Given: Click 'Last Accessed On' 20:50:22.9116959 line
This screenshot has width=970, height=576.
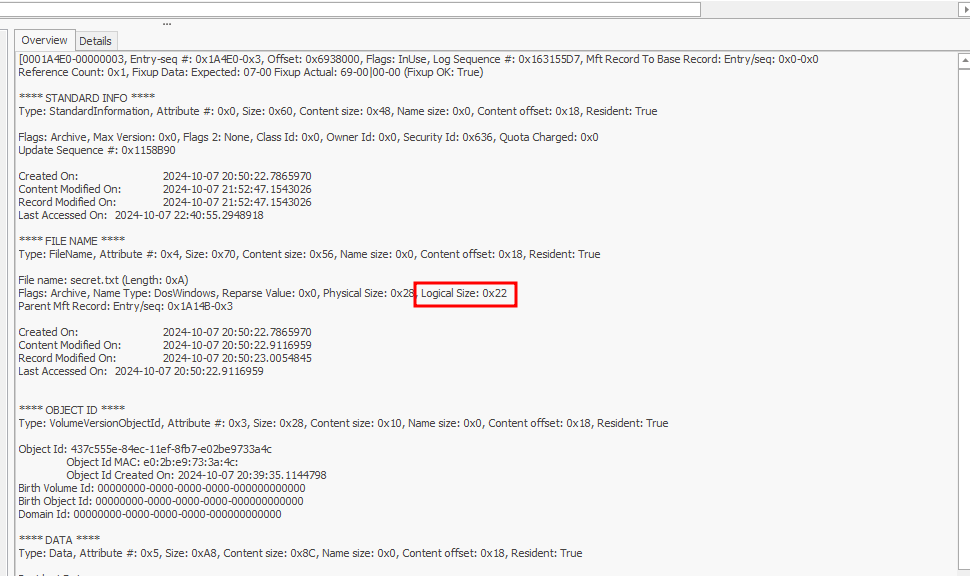Looking at the screenshot, I should [x=141, y=371].
